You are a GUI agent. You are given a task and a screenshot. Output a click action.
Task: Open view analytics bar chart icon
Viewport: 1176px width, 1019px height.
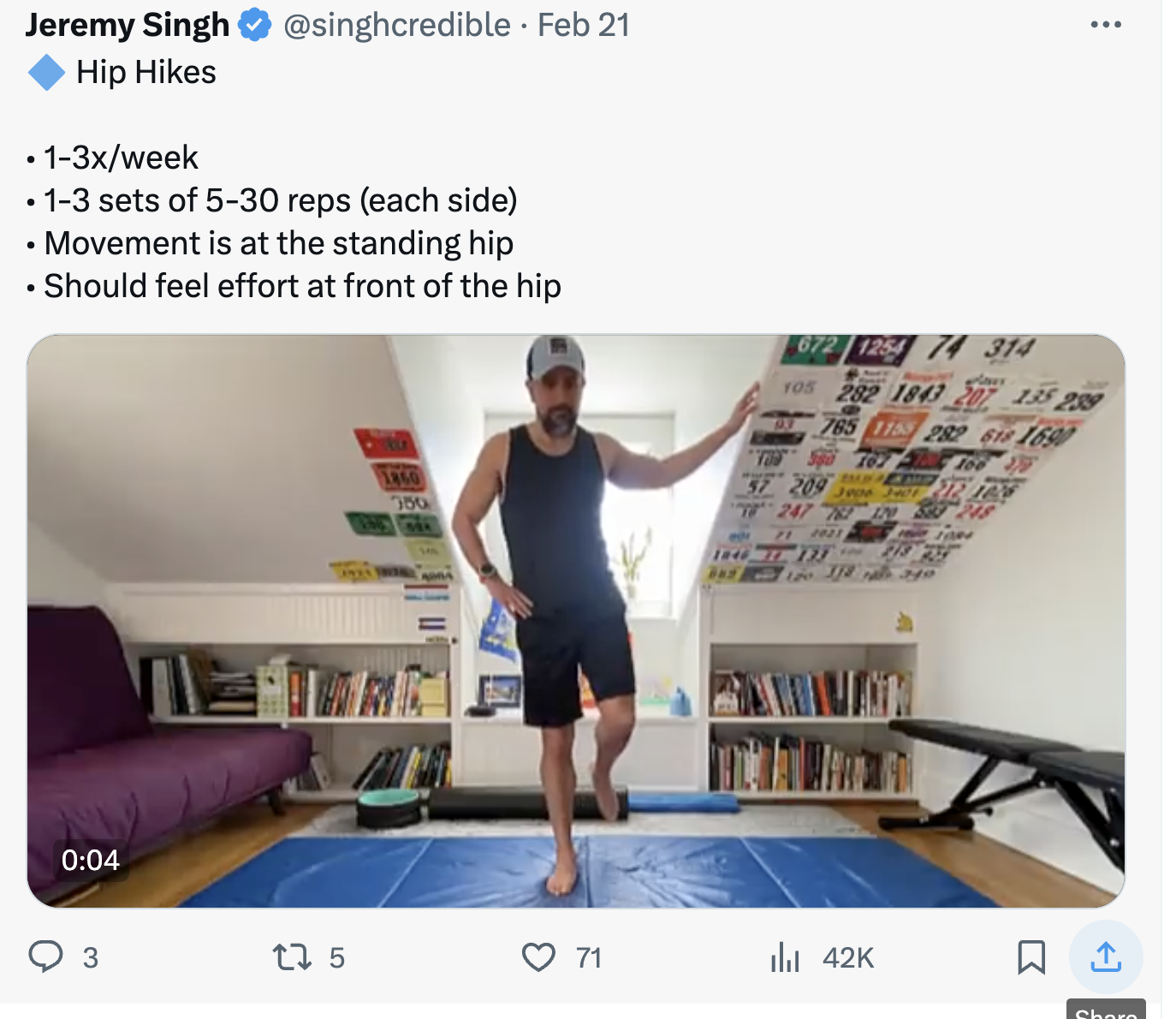[x=785, y=956]
